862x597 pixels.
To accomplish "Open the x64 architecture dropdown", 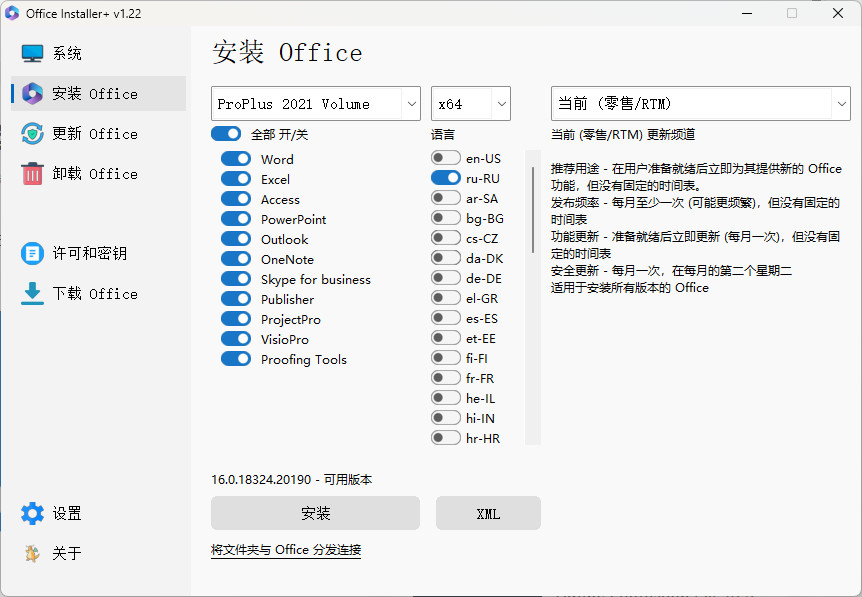I will (x=471, y=103).
